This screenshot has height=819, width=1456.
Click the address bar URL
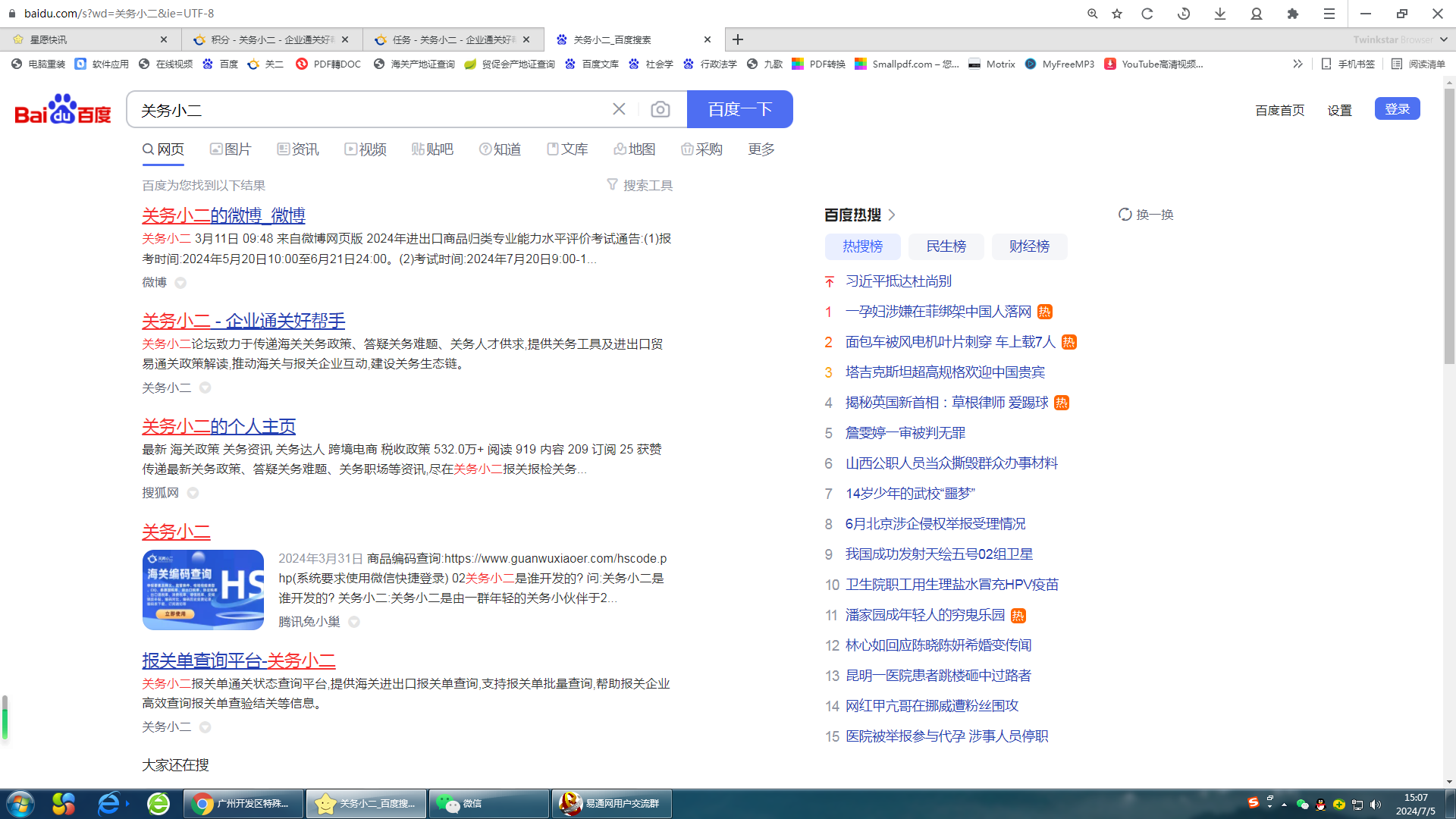pyautogui.click(x=119, y=14)
